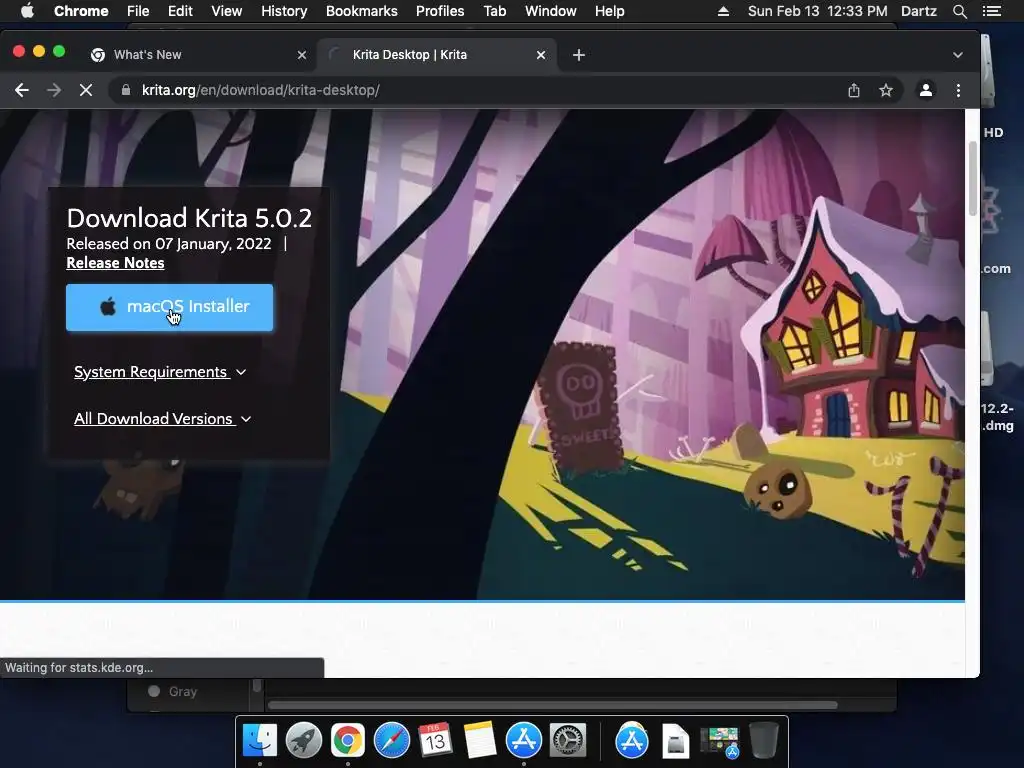Click the page vertical scrollbar

coord(972,178)
